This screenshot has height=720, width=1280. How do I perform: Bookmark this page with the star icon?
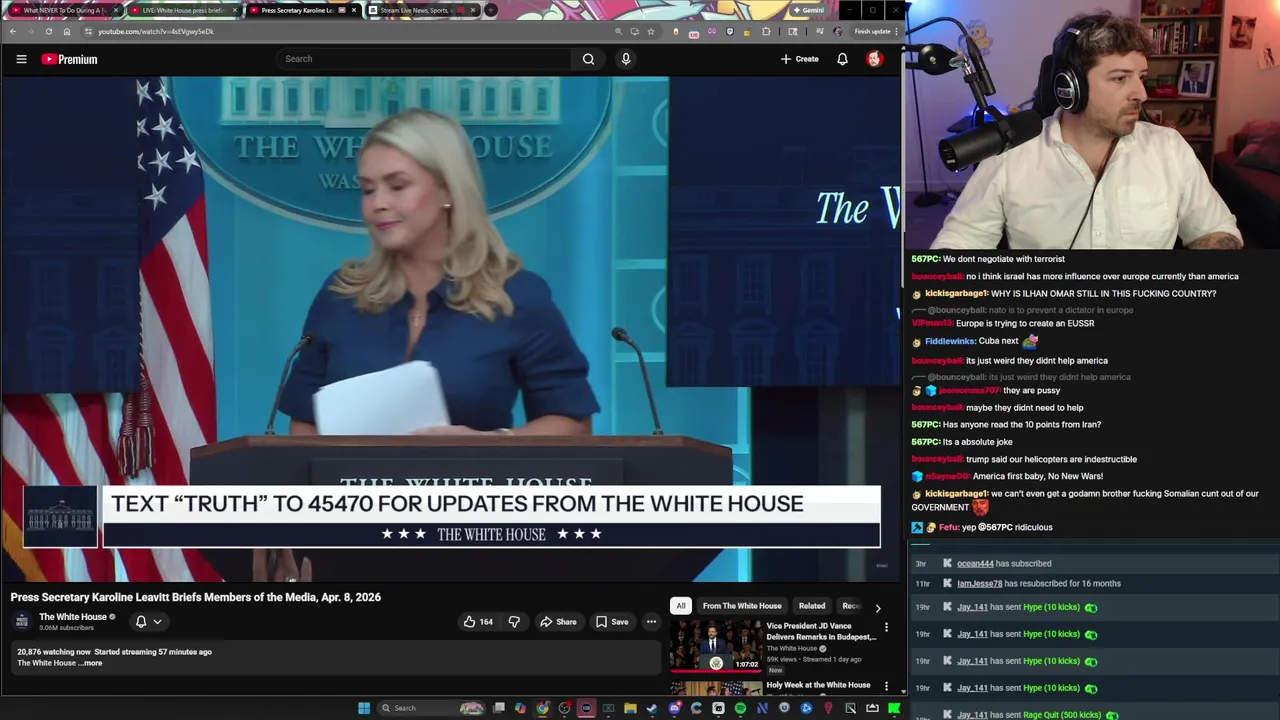(651, 31)
